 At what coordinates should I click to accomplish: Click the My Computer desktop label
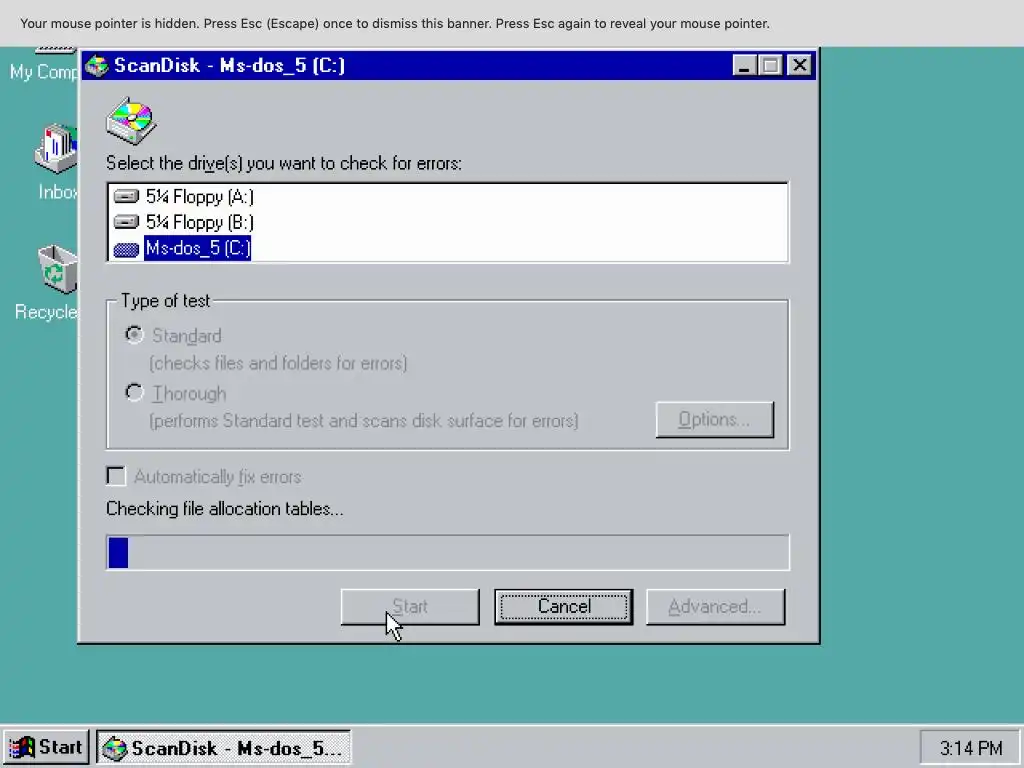pos(44,72)
